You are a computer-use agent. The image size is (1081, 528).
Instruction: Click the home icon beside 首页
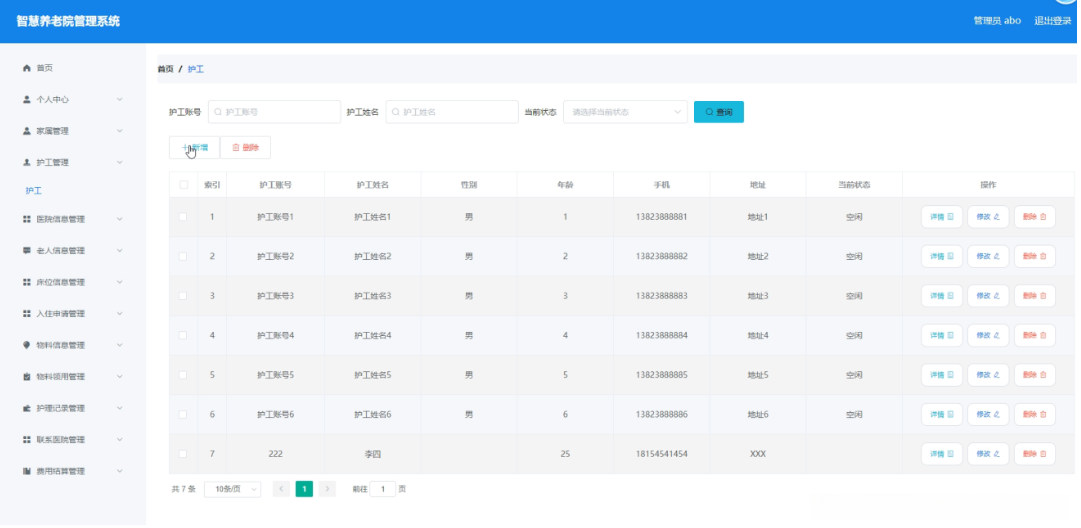pyautogui.click(x=27, y=68)
